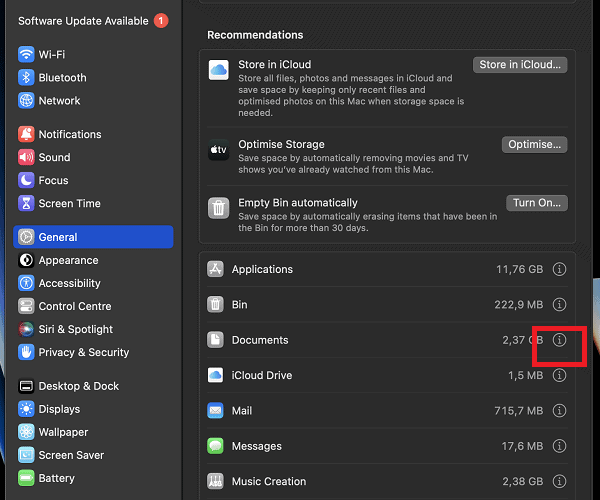
Task: Select Network in the sidebar
Action: [x=59, y=100]
